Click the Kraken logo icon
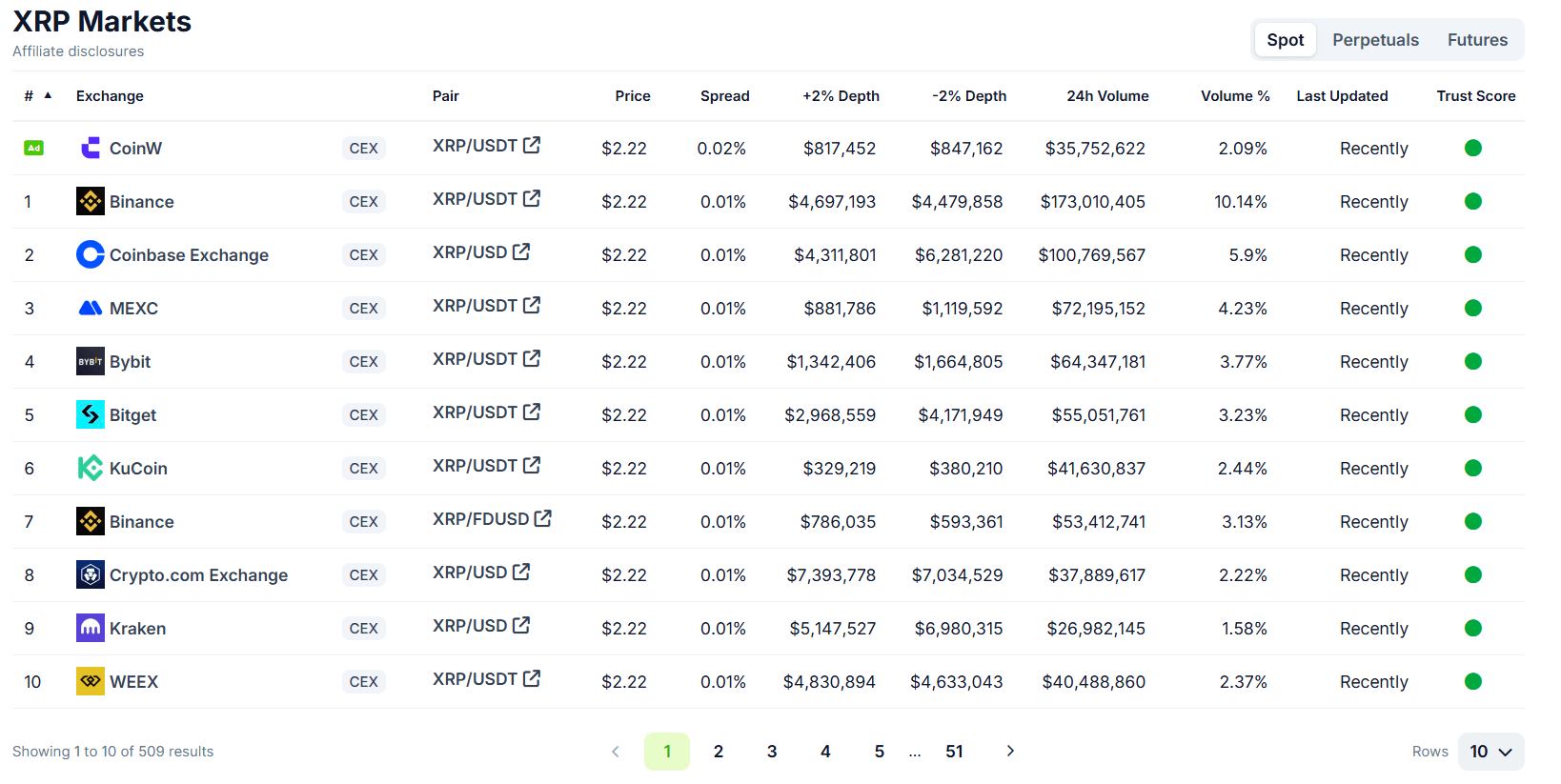Screen dimensions: 1561x784 91,628
